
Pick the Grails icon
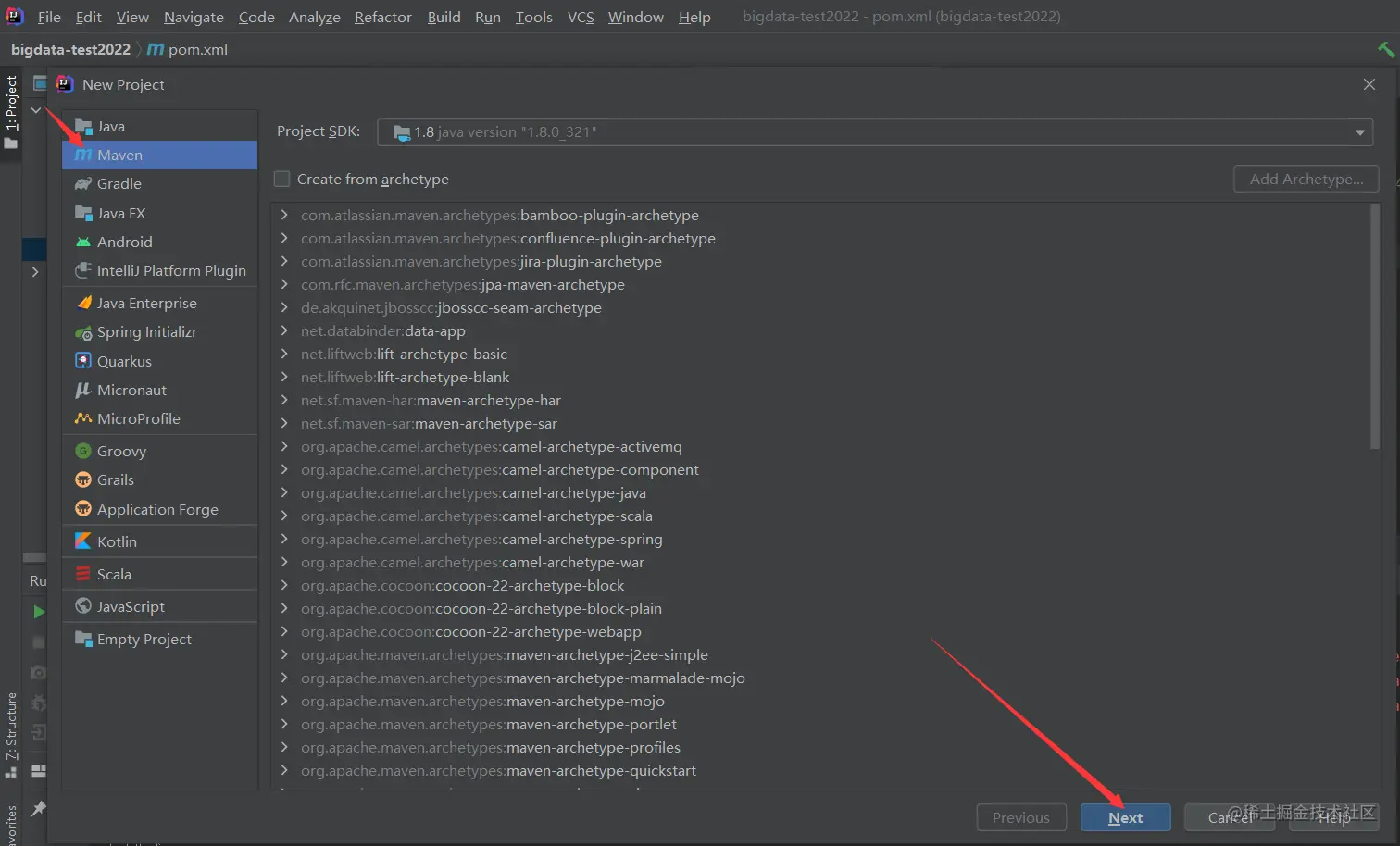tap(83, 479)
